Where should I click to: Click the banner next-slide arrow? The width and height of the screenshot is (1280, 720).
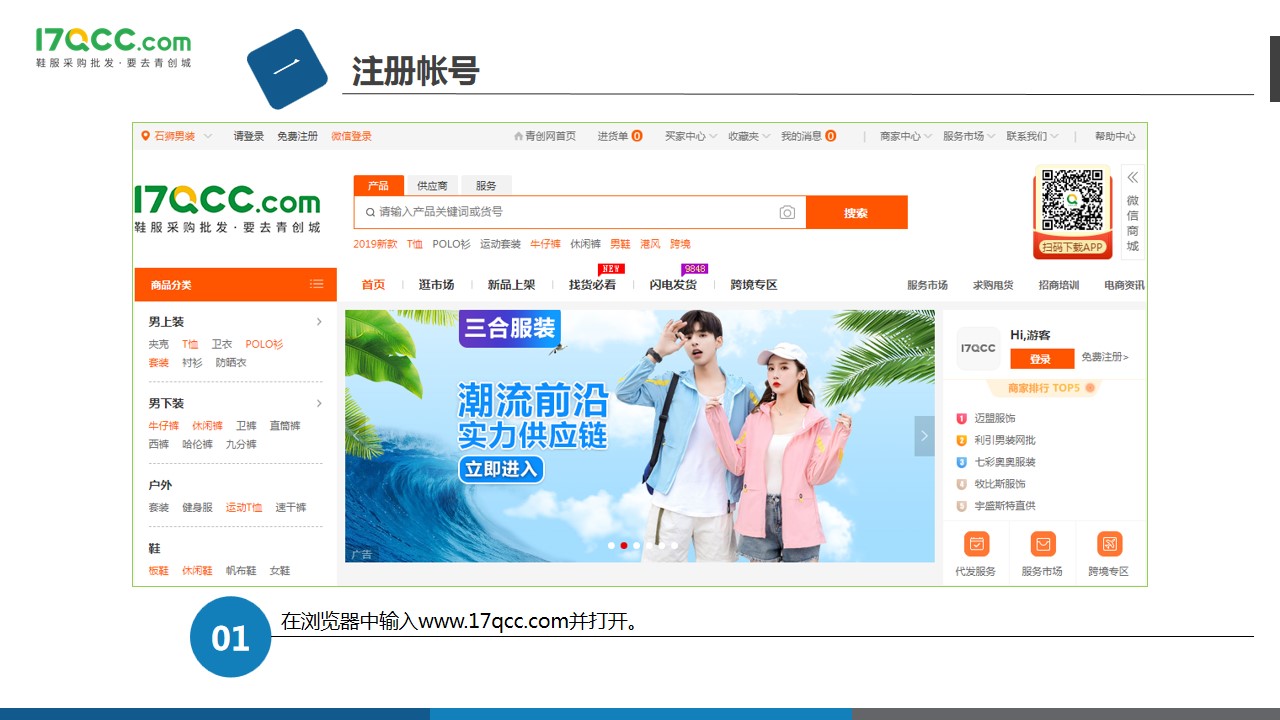[x=924, y=436]
